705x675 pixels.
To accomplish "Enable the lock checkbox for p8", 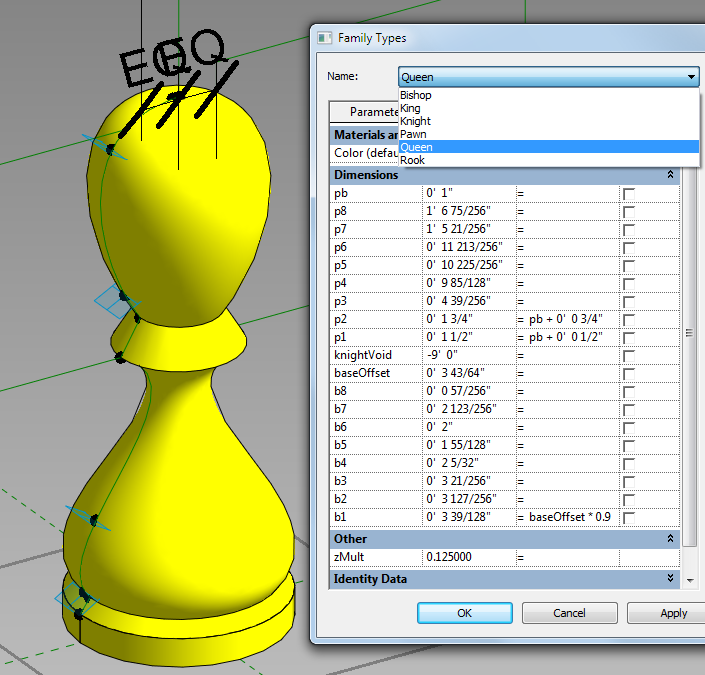I will pyautogui.click(x=629, y=212).
